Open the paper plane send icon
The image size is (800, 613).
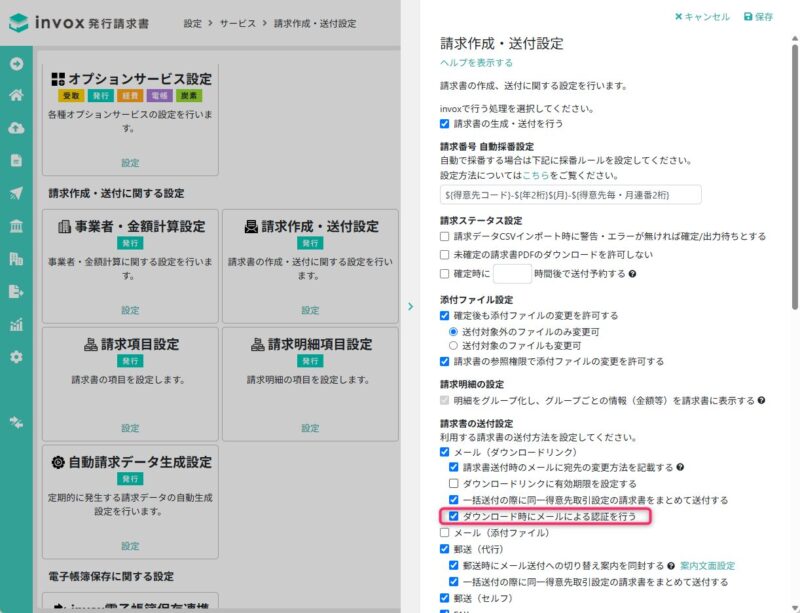click(16, 193)
